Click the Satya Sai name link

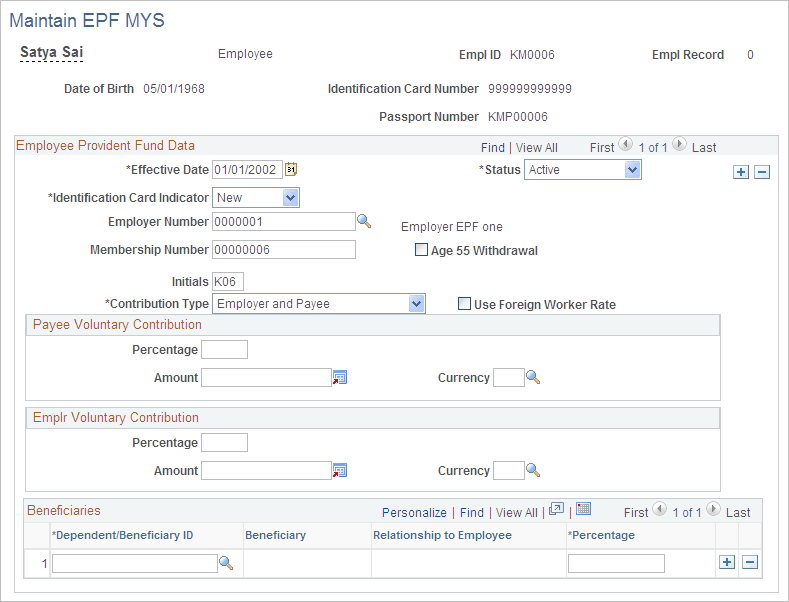(x=51, y=52)
